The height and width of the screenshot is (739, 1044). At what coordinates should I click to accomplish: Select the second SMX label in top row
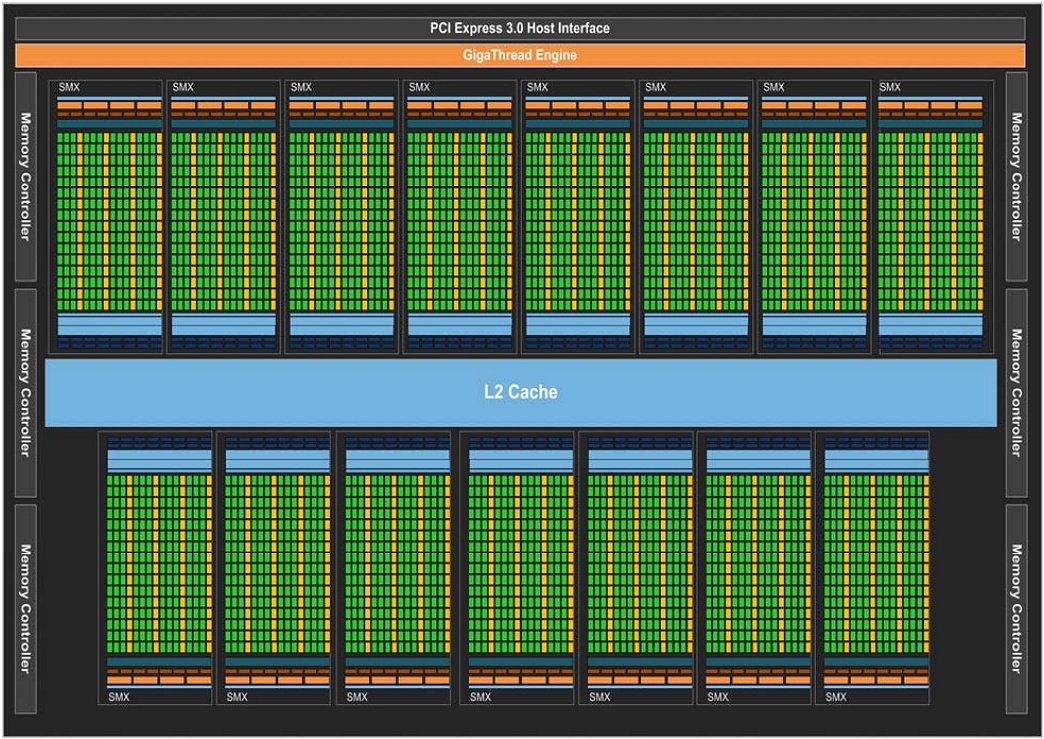point(183,88)
